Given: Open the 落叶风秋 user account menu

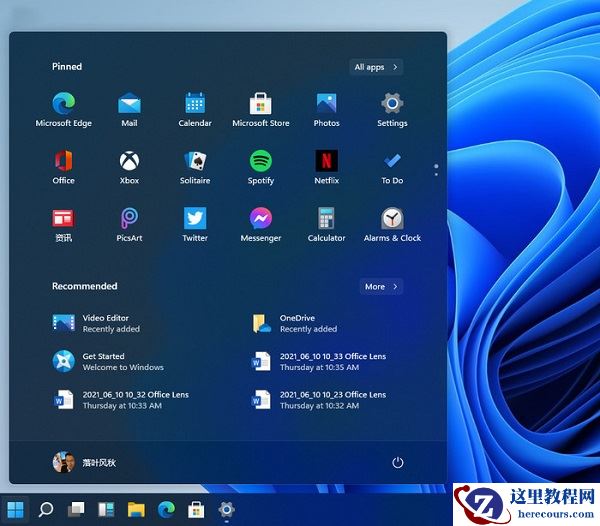Looking at the screenshot, I should coord(84,462).
